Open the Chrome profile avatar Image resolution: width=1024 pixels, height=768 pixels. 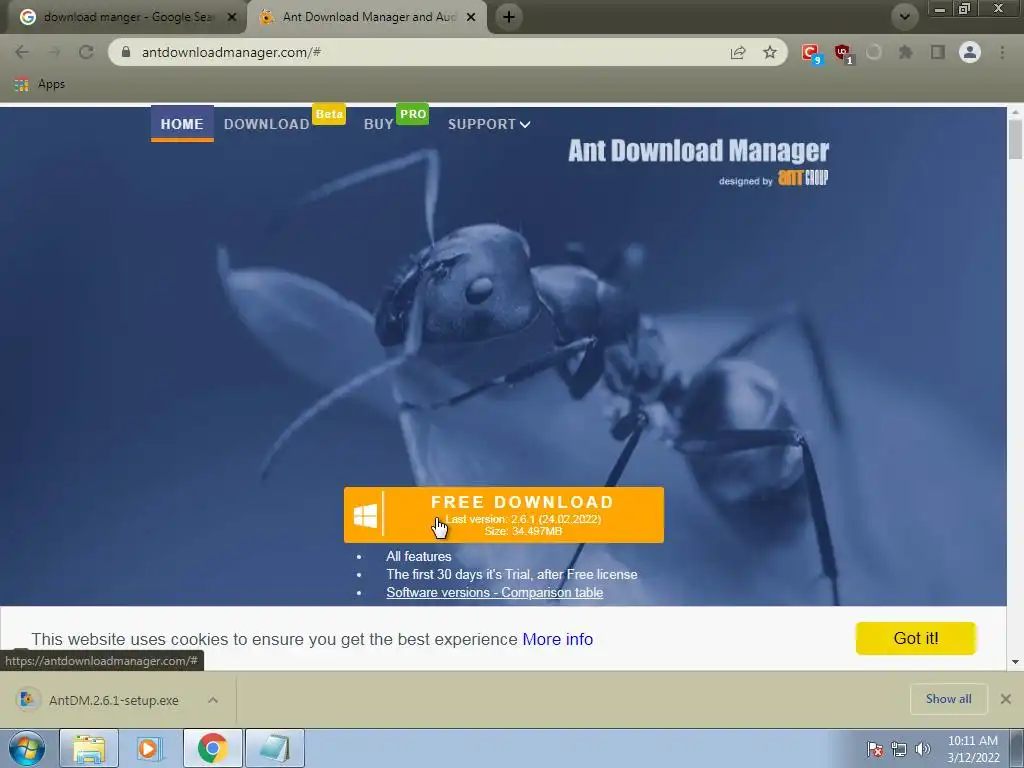(x=970, y=52)
